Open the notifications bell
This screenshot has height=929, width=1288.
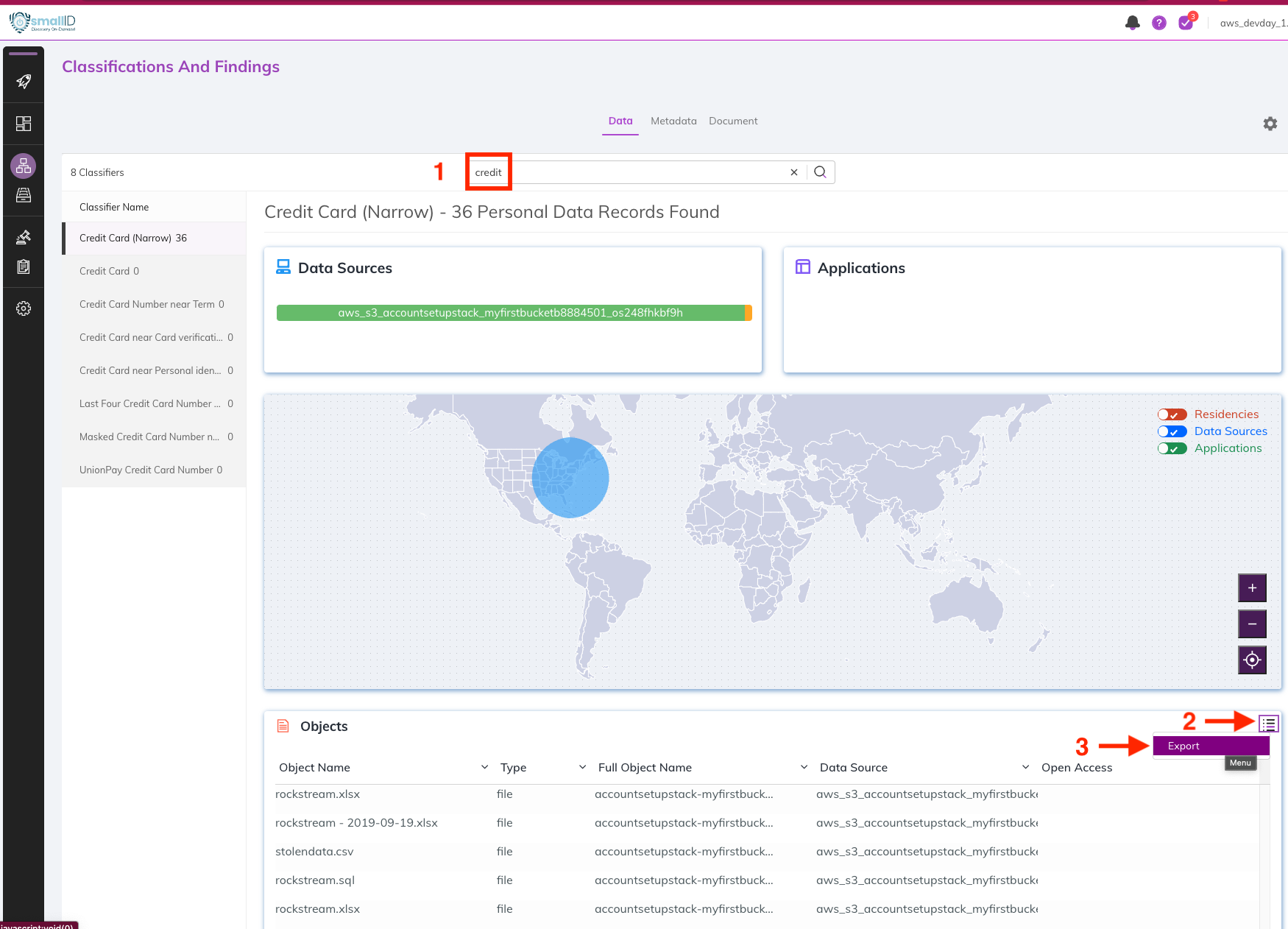click(1133, 23)
